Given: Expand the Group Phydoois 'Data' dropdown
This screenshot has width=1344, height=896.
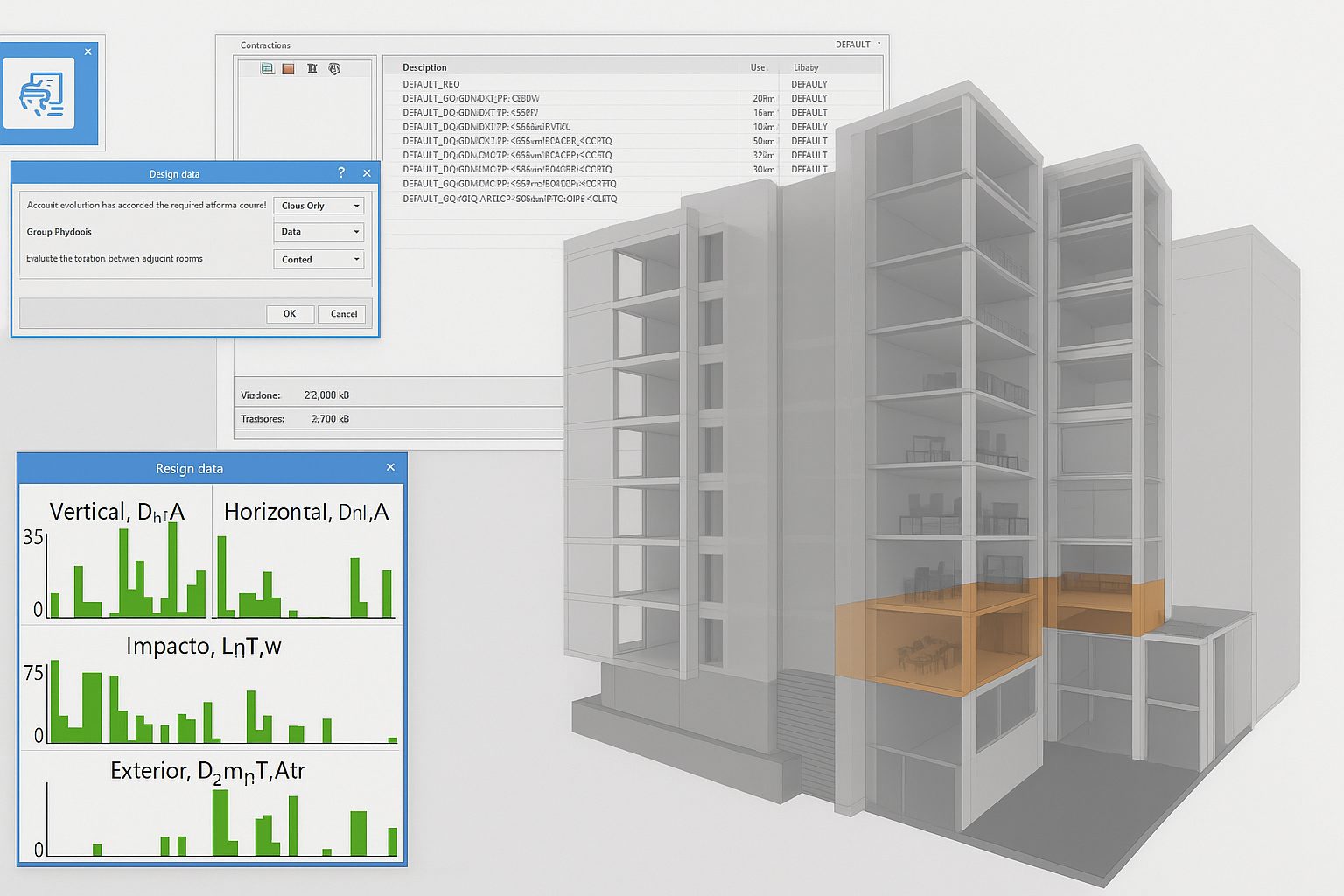Looking at the screenshot, I should [x=318, y=232].
